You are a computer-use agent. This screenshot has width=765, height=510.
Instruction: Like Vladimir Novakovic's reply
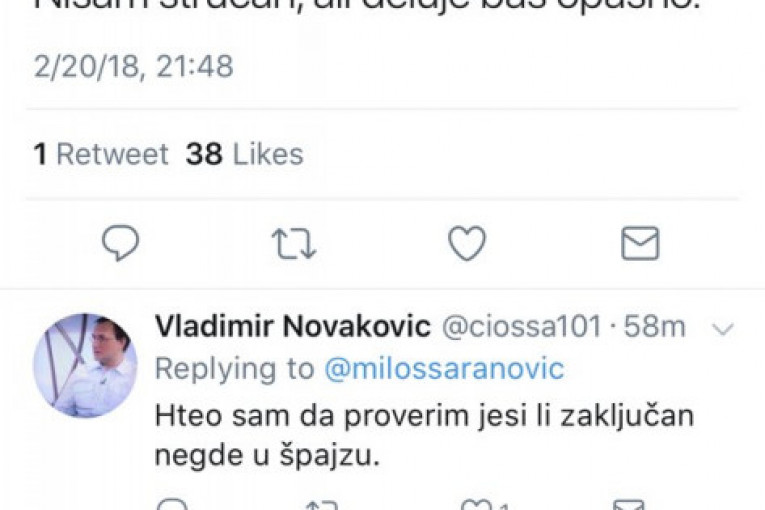click(x=474, y=504)
